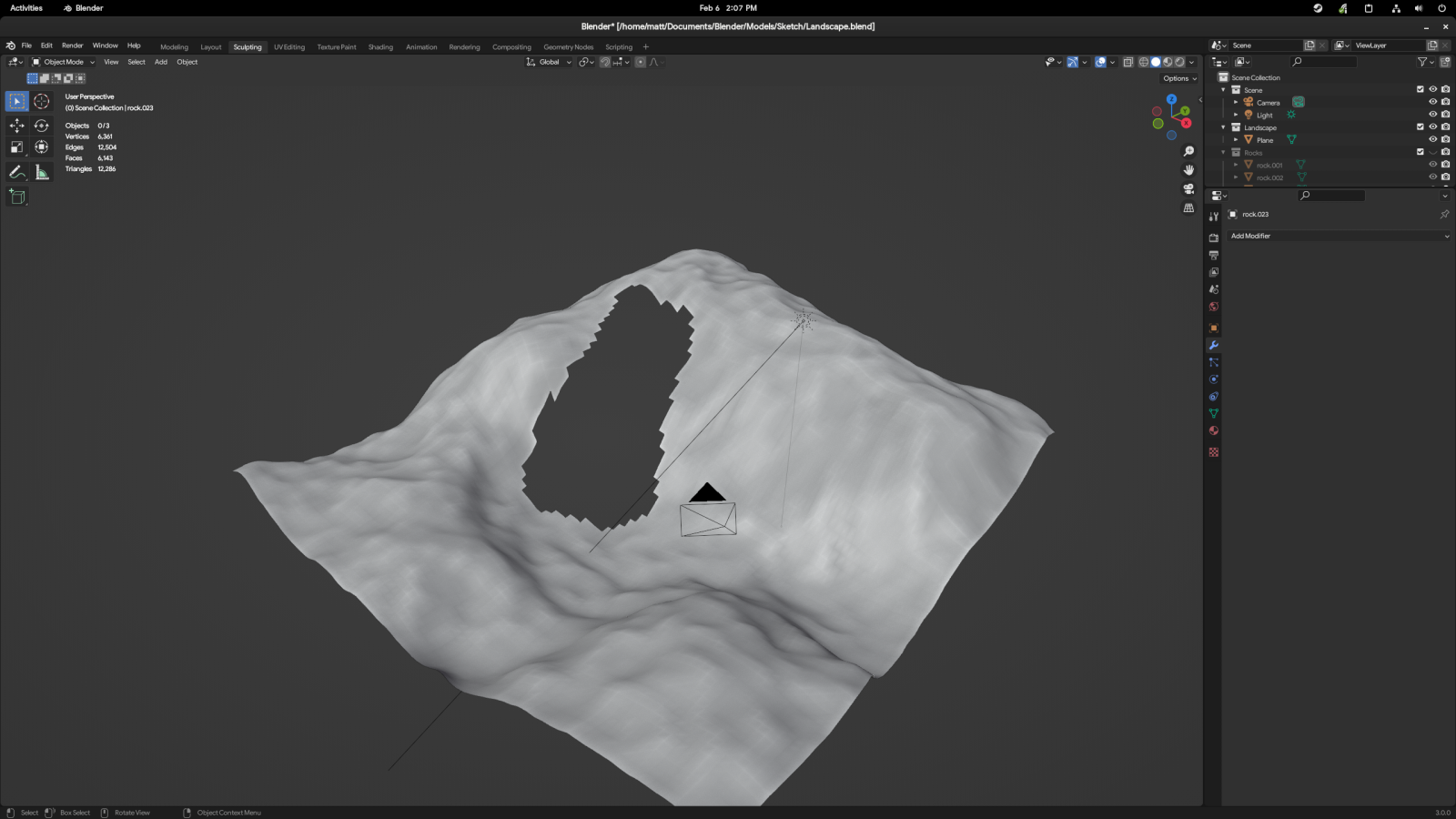Viewport: 1456px width, 819px height.
Task: Select the Move tool
Action: tap(17, 126)
